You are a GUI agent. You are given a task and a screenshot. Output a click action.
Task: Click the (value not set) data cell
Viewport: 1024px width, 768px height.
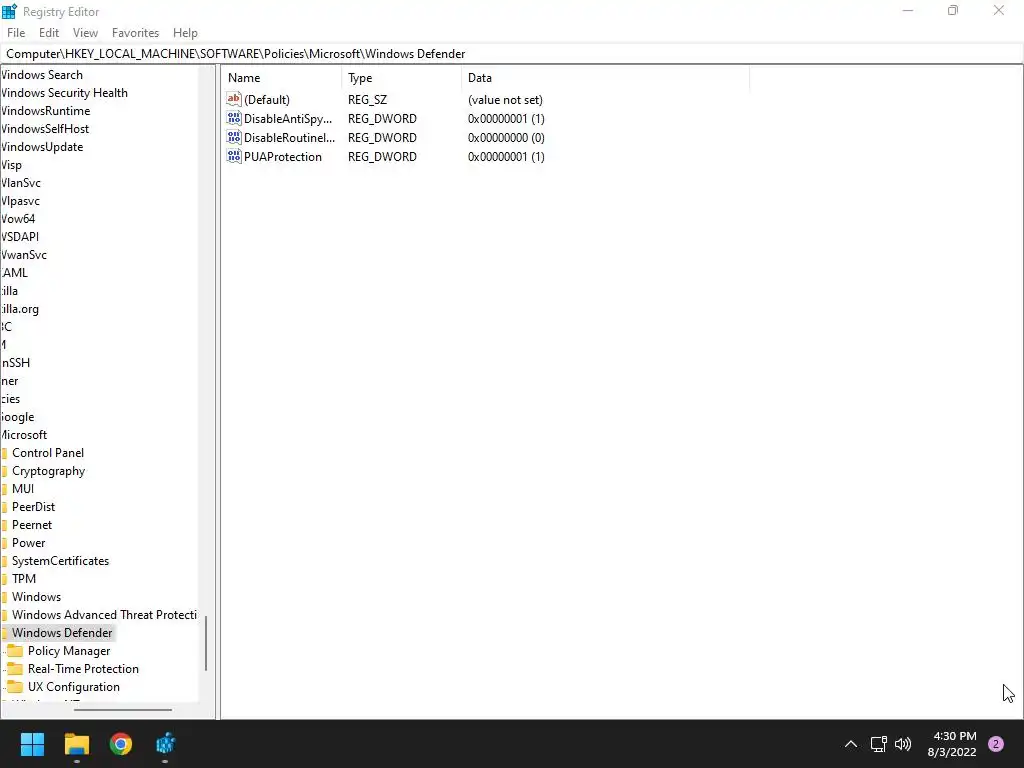click(505, 99)
